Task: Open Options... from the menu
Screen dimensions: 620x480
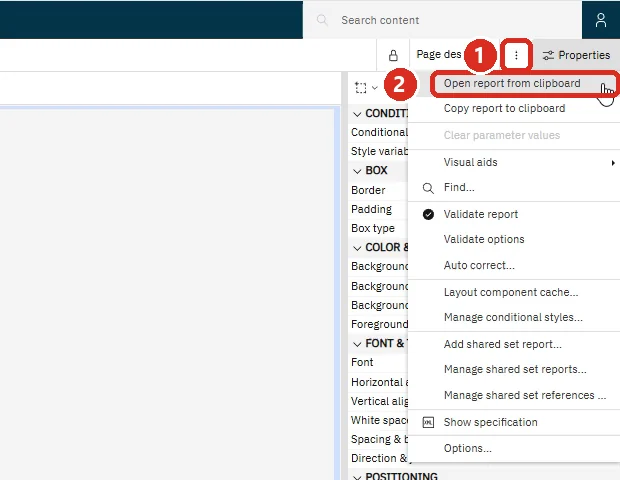Action: (514, 448)
